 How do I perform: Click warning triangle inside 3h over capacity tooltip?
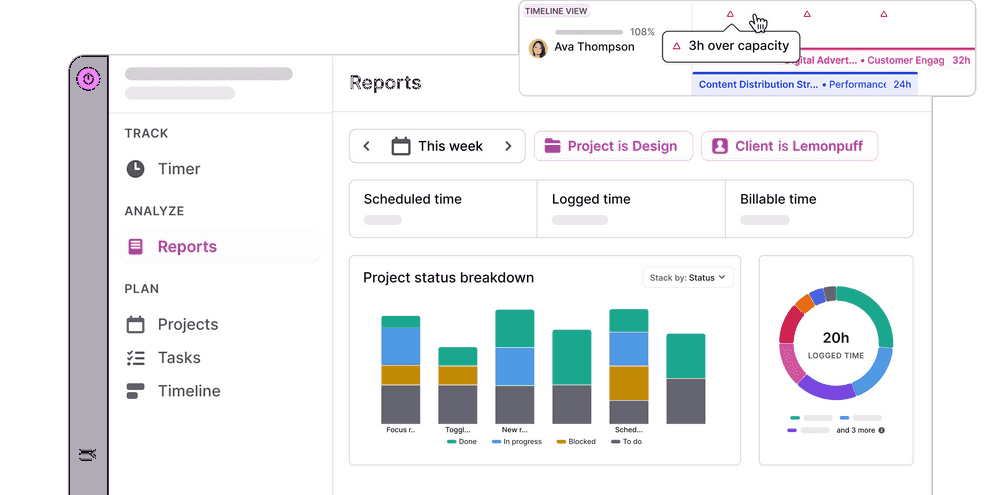click(677, 46)
